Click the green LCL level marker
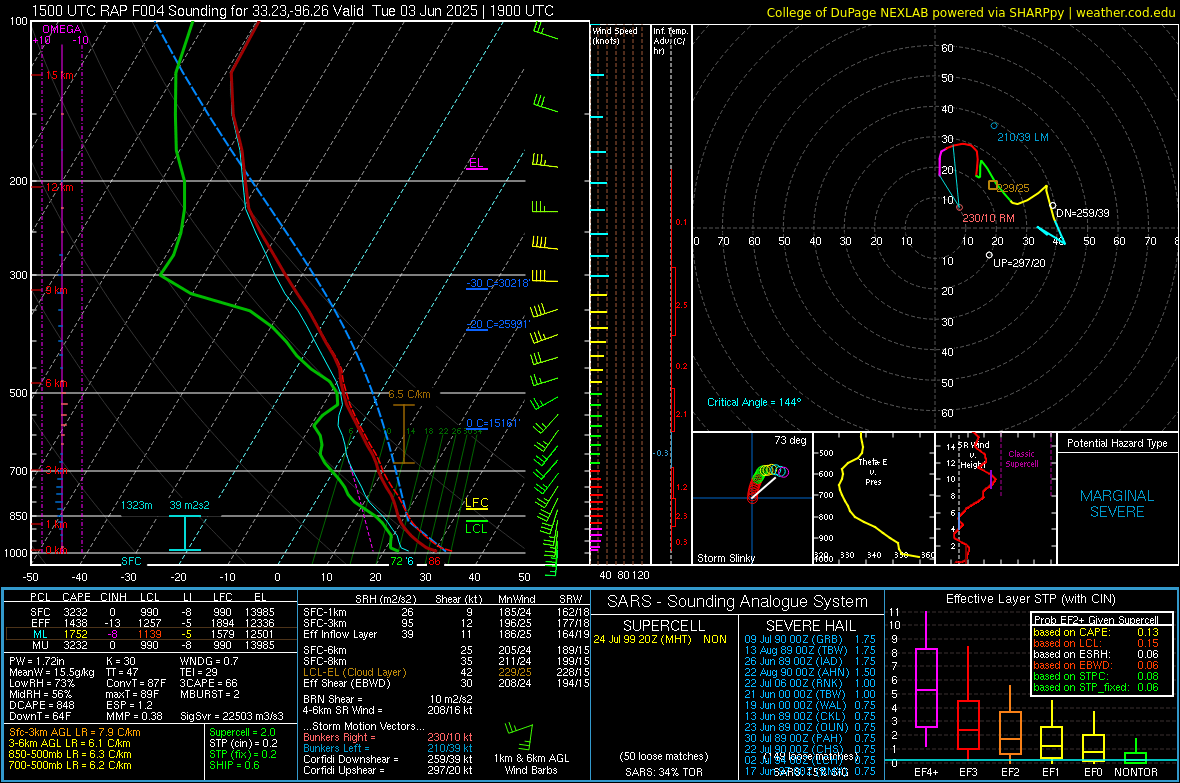The width and height of the screenshot is (1180, 783). click(x=476, y=527)
